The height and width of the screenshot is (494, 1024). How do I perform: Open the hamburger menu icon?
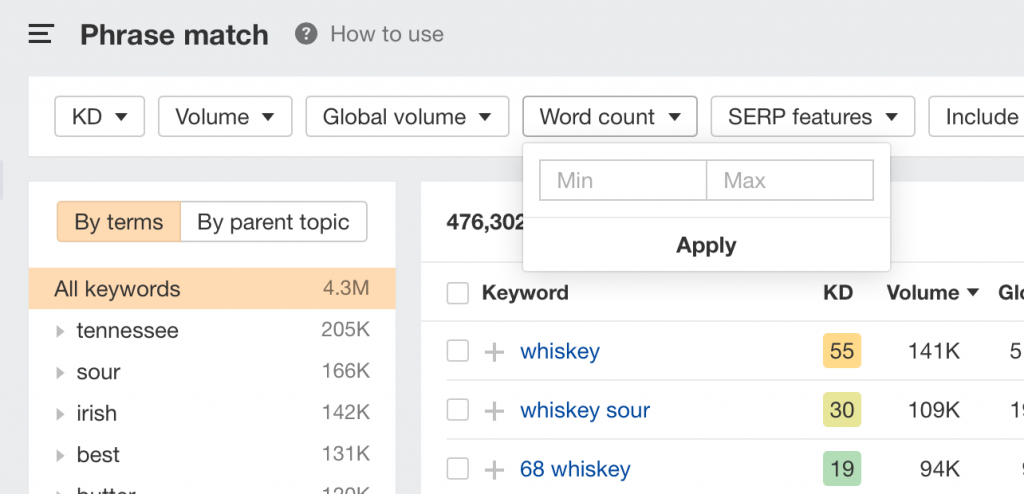pos(40,34)
